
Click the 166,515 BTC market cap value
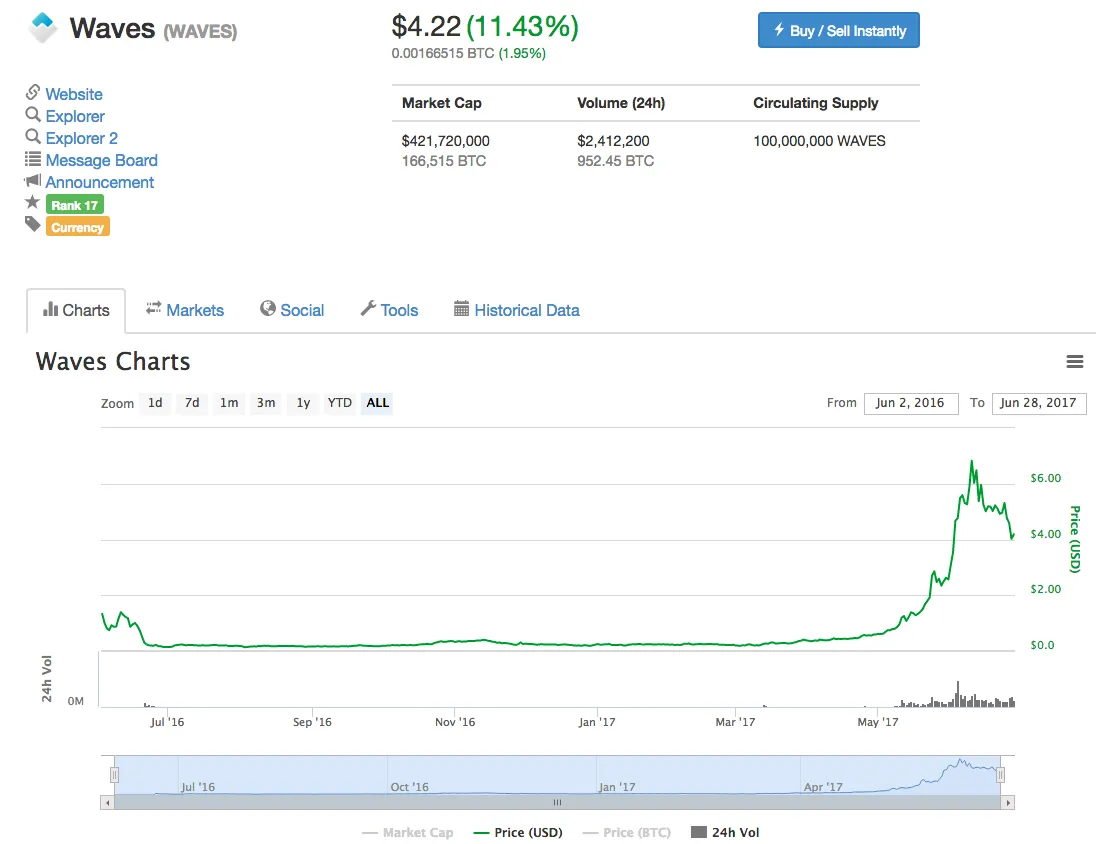click(x=443, y=161)
